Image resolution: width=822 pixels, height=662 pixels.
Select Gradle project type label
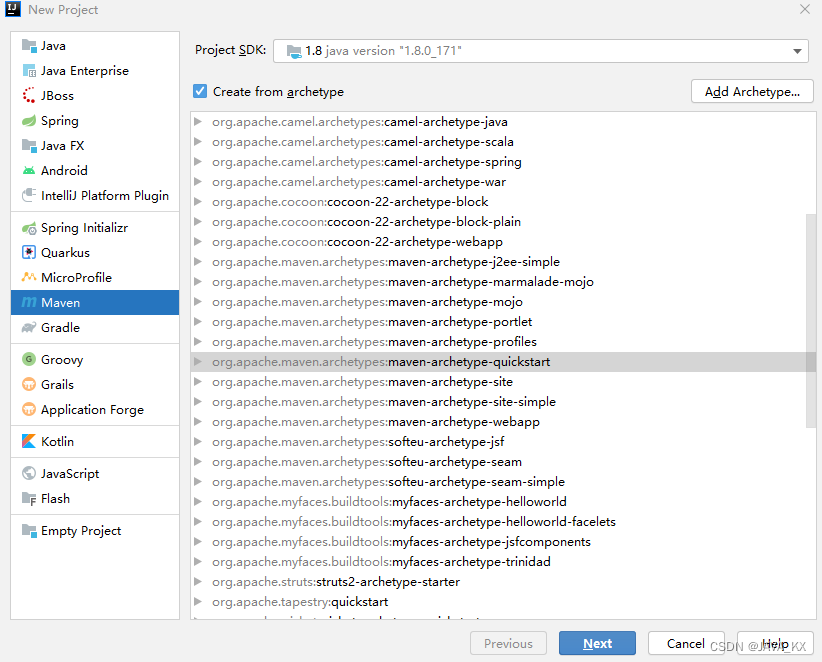pyautogui.click(x=60, y=328)
